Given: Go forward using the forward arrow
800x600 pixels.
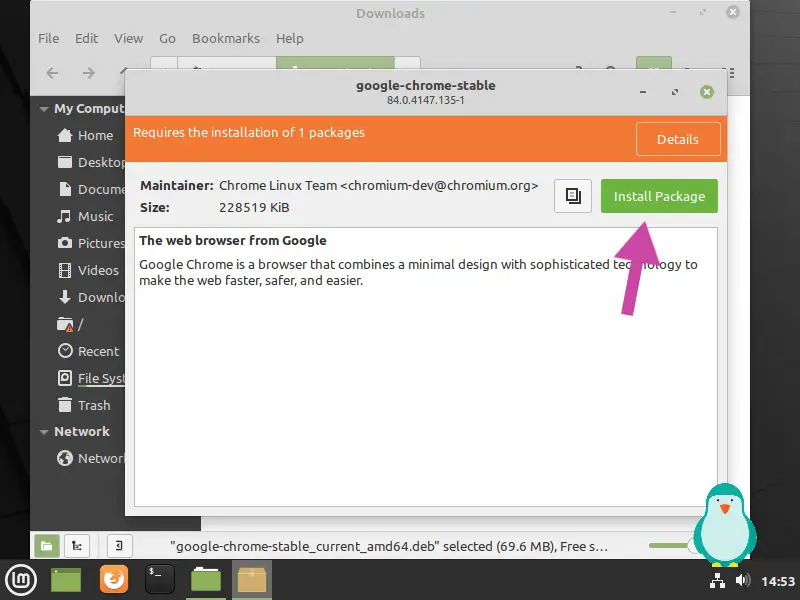Looking at the screenshot, I should 89,73.
